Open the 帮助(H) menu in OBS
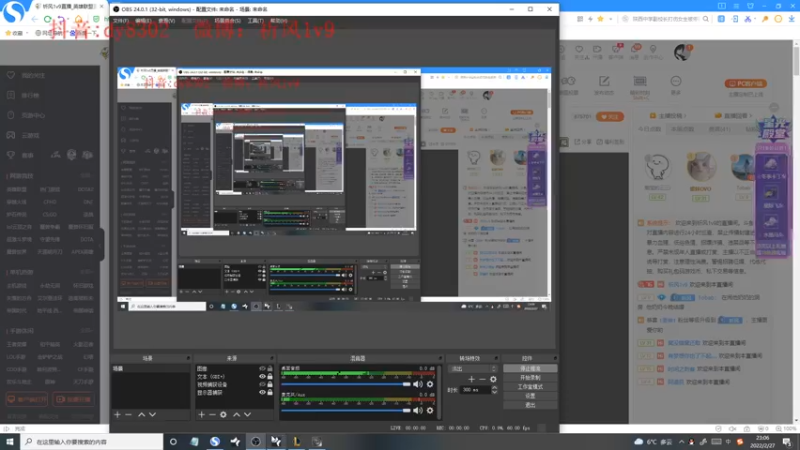Viewport: 800px width, 450px height. click(279, 21)
